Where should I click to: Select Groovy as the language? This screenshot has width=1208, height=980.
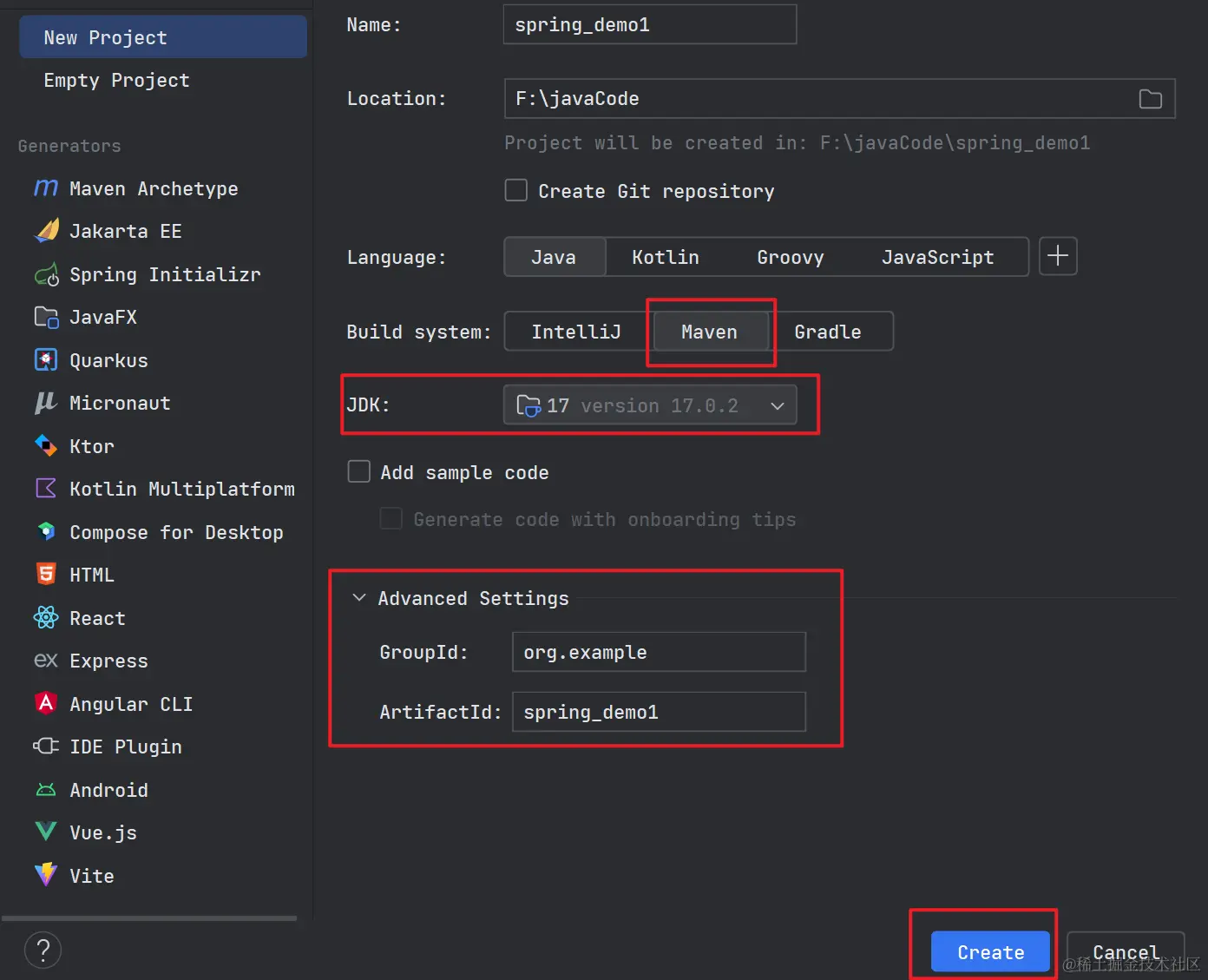[791, 257]
